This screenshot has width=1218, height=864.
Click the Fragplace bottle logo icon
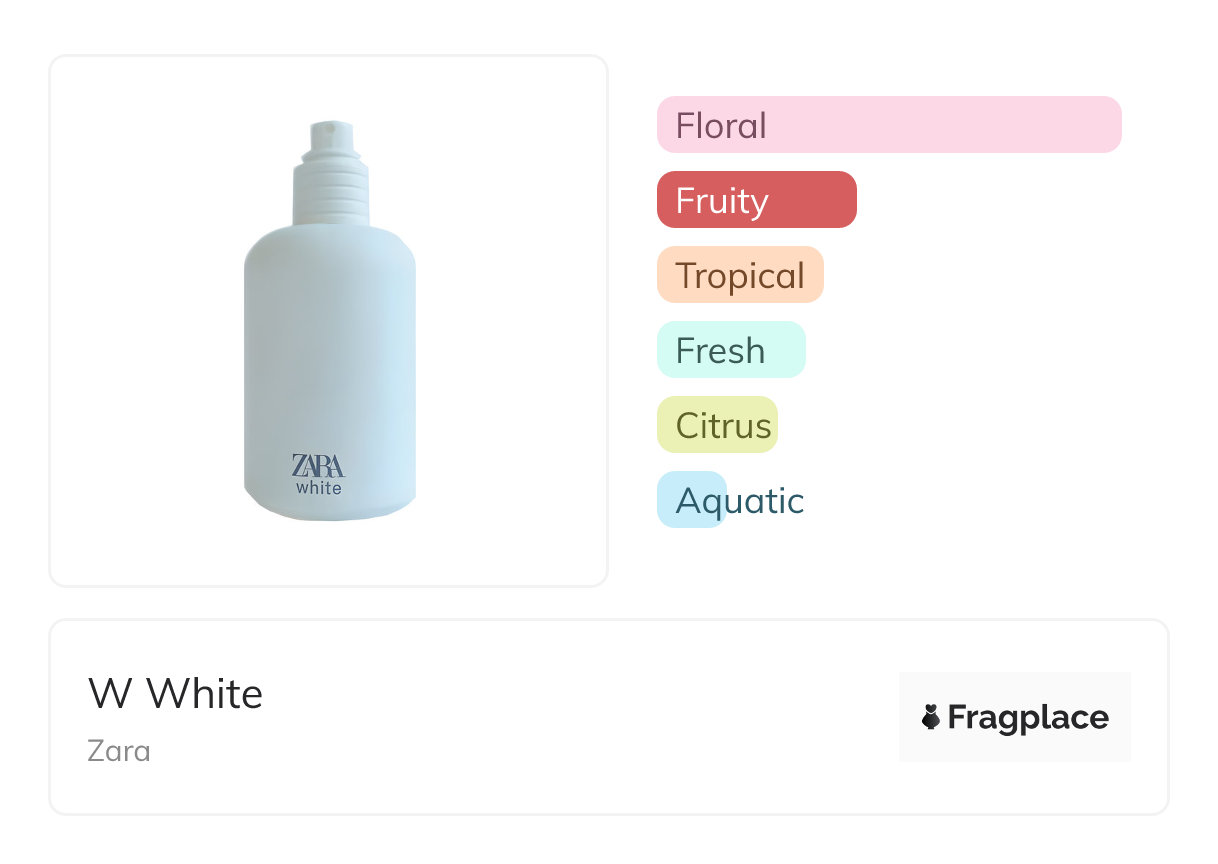coord(931,717)
